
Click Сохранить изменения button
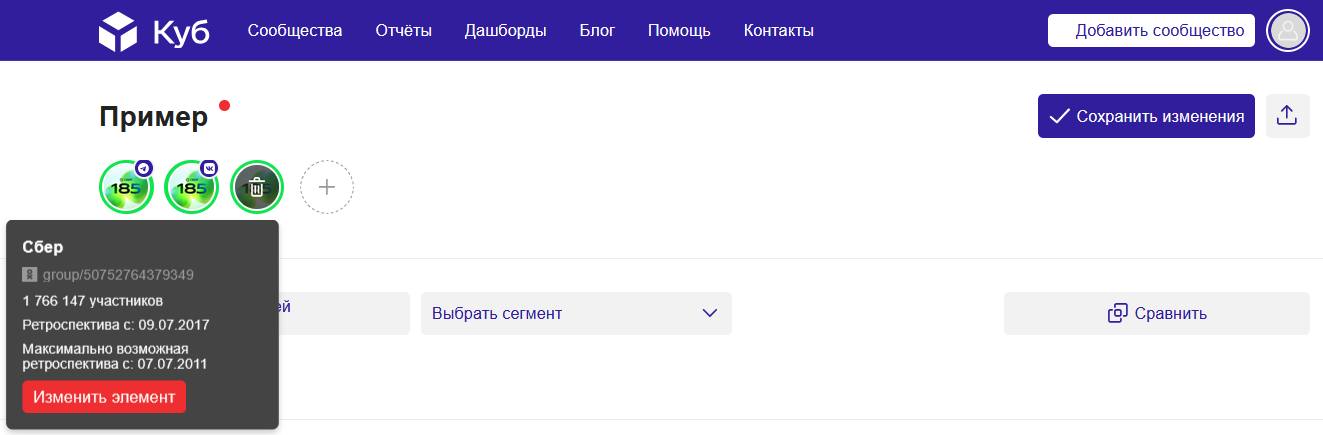1146,116
